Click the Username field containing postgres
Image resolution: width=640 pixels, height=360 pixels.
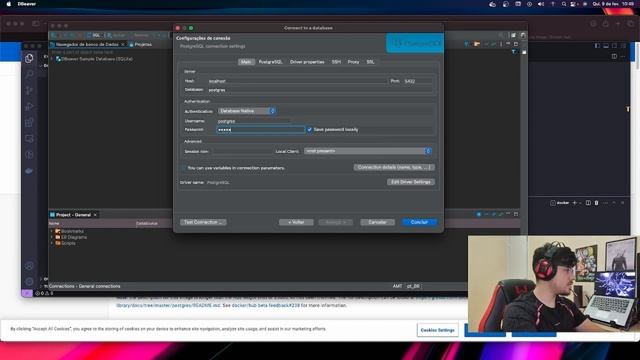253,121
